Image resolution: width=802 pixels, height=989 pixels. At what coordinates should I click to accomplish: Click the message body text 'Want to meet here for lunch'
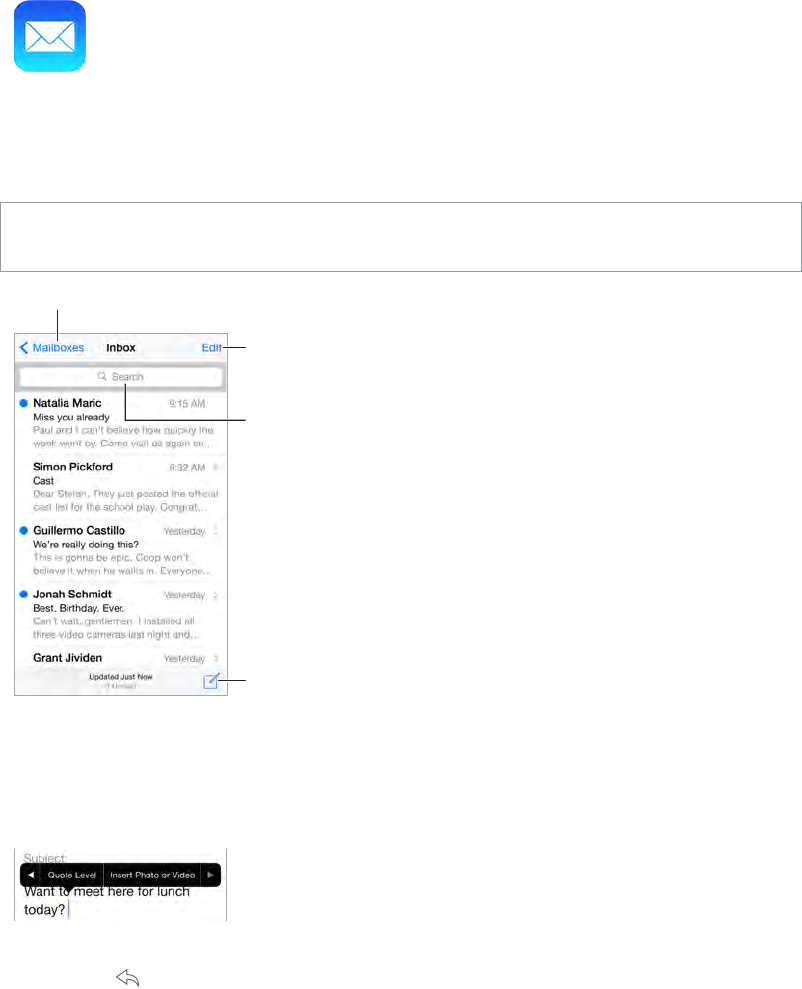click(107, 892)
